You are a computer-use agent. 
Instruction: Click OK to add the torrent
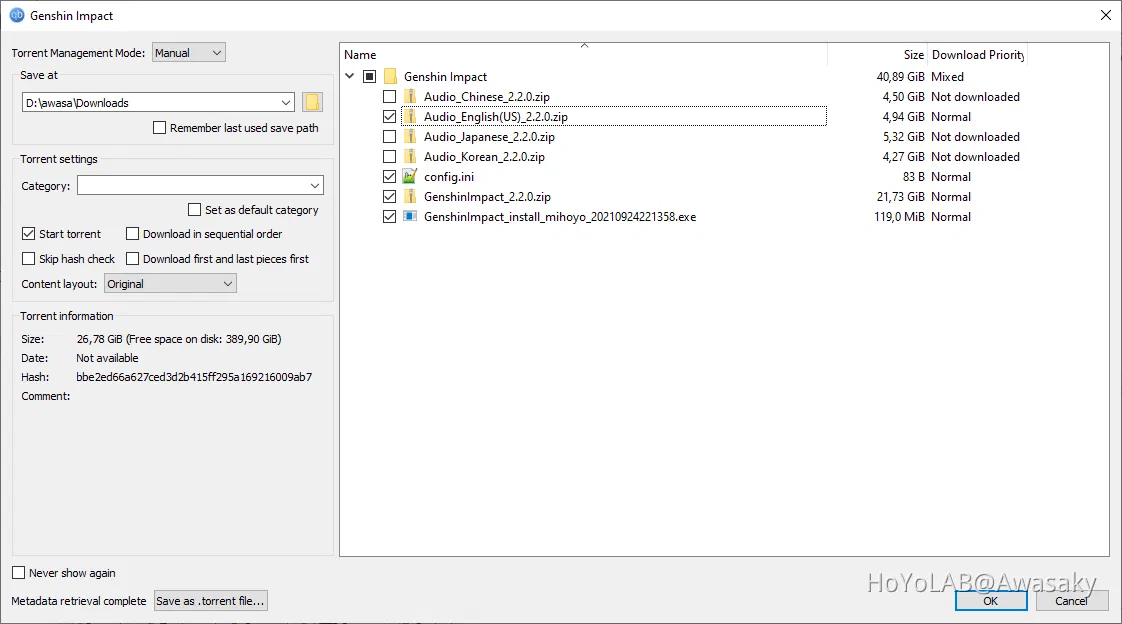991,601
